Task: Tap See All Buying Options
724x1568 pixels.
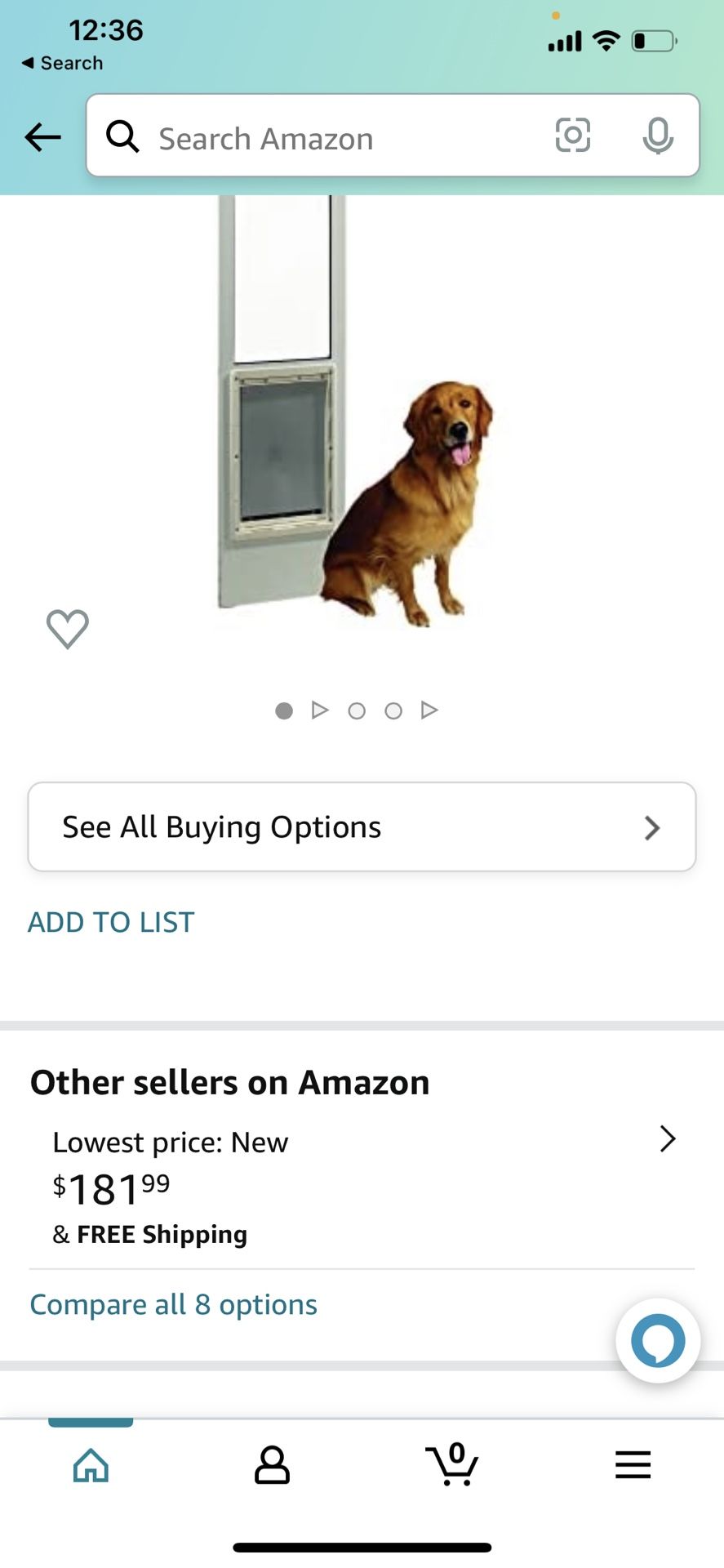Action: coord(221,826)
